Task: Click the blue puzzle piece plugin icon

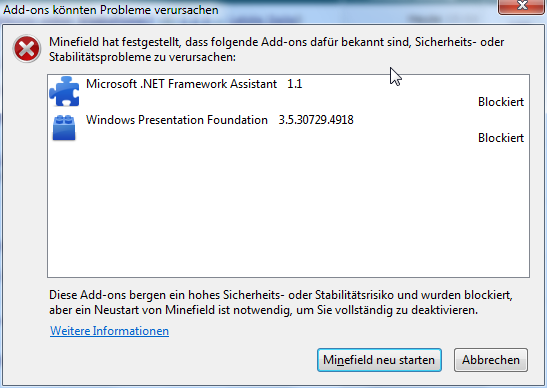Action: [64, 91]
